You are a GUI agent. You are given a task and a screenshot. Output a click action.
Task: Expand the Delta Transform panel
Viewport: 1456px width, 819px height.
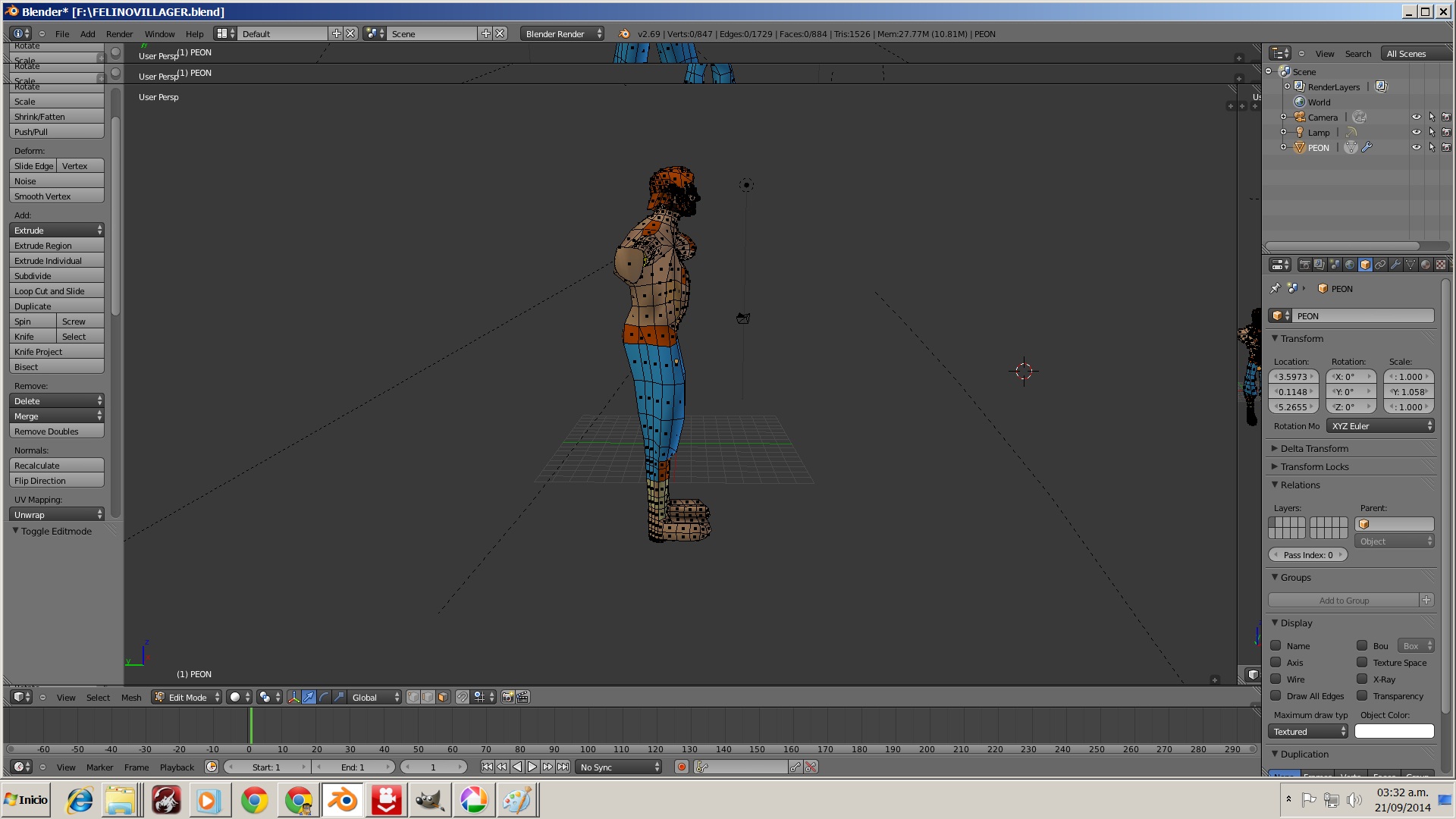(x=1314, y=448)
